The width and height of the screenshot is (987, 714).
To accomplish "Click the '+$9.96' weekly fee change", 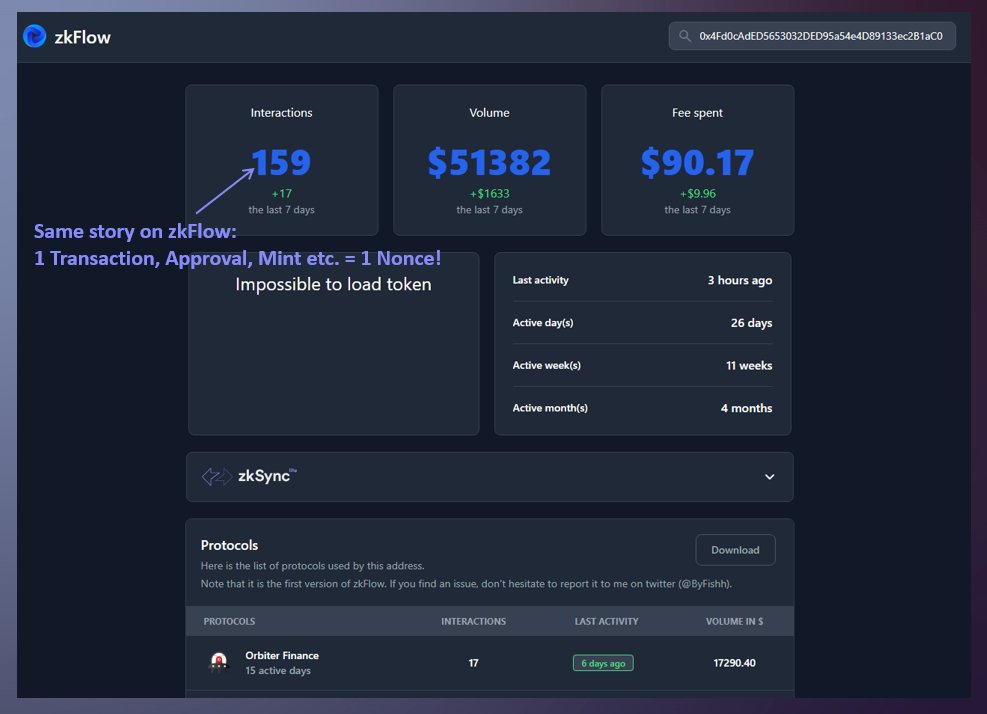I will pos(697,193).
